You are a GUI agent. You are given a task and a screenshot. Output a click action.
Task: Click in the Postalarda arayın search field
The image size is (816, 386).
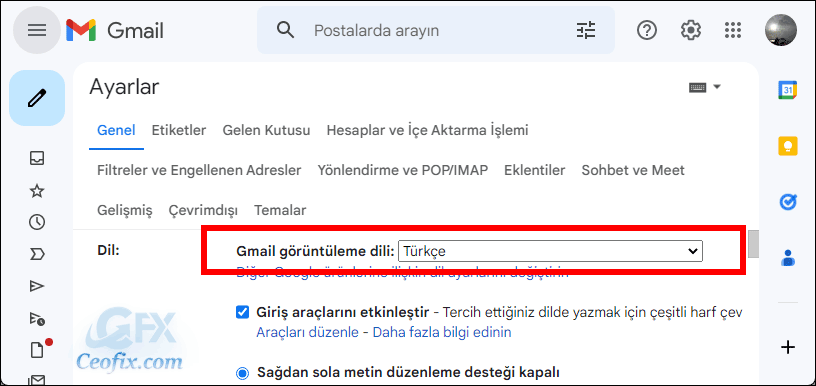[437, 31]
